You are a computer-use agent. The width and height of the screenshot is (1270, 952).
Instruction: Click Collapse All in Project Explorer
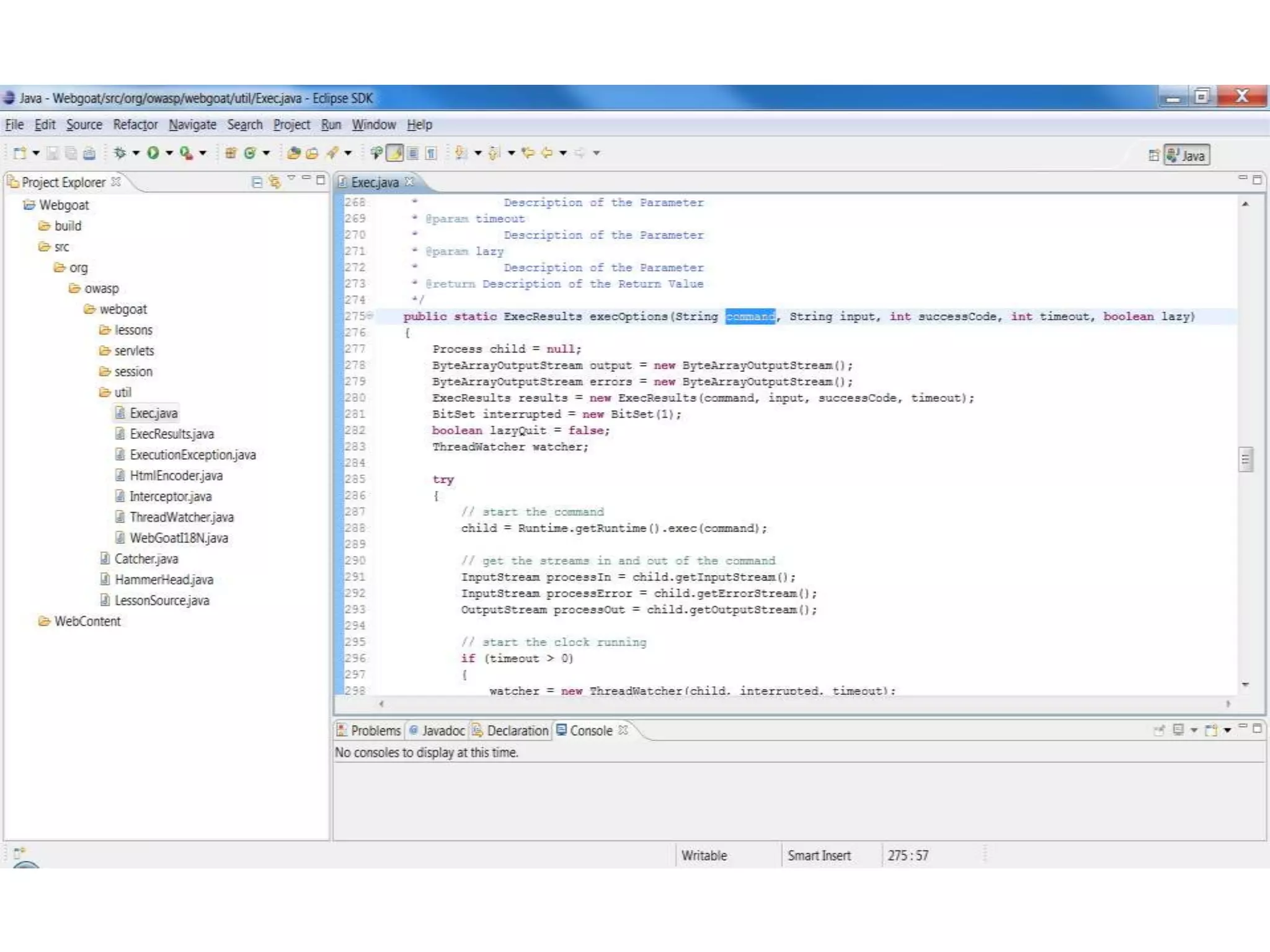tap(257, 182)
